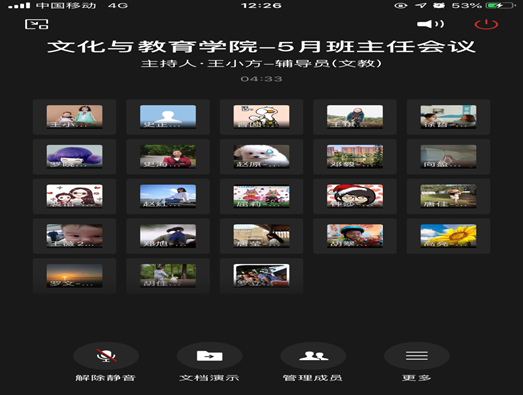
Task: Select the child in blue helmet avatar
Action: click(x=355, y=236)
